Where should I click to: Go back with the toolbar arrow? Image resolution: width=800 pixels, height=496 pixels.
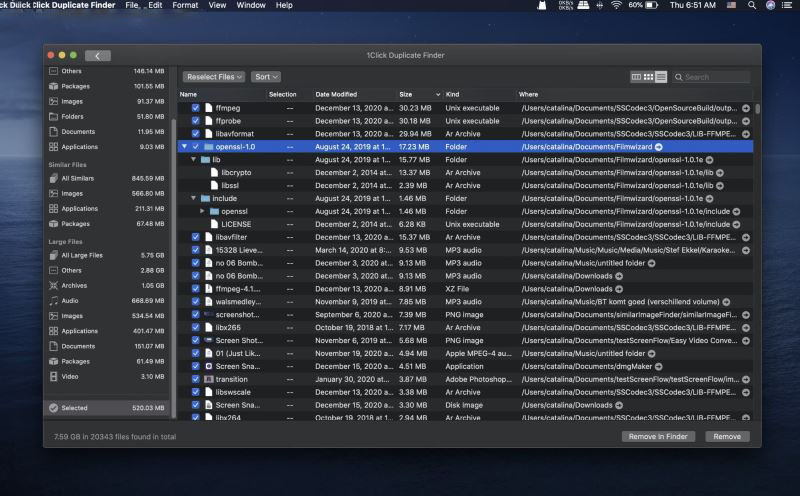(97, 56)
